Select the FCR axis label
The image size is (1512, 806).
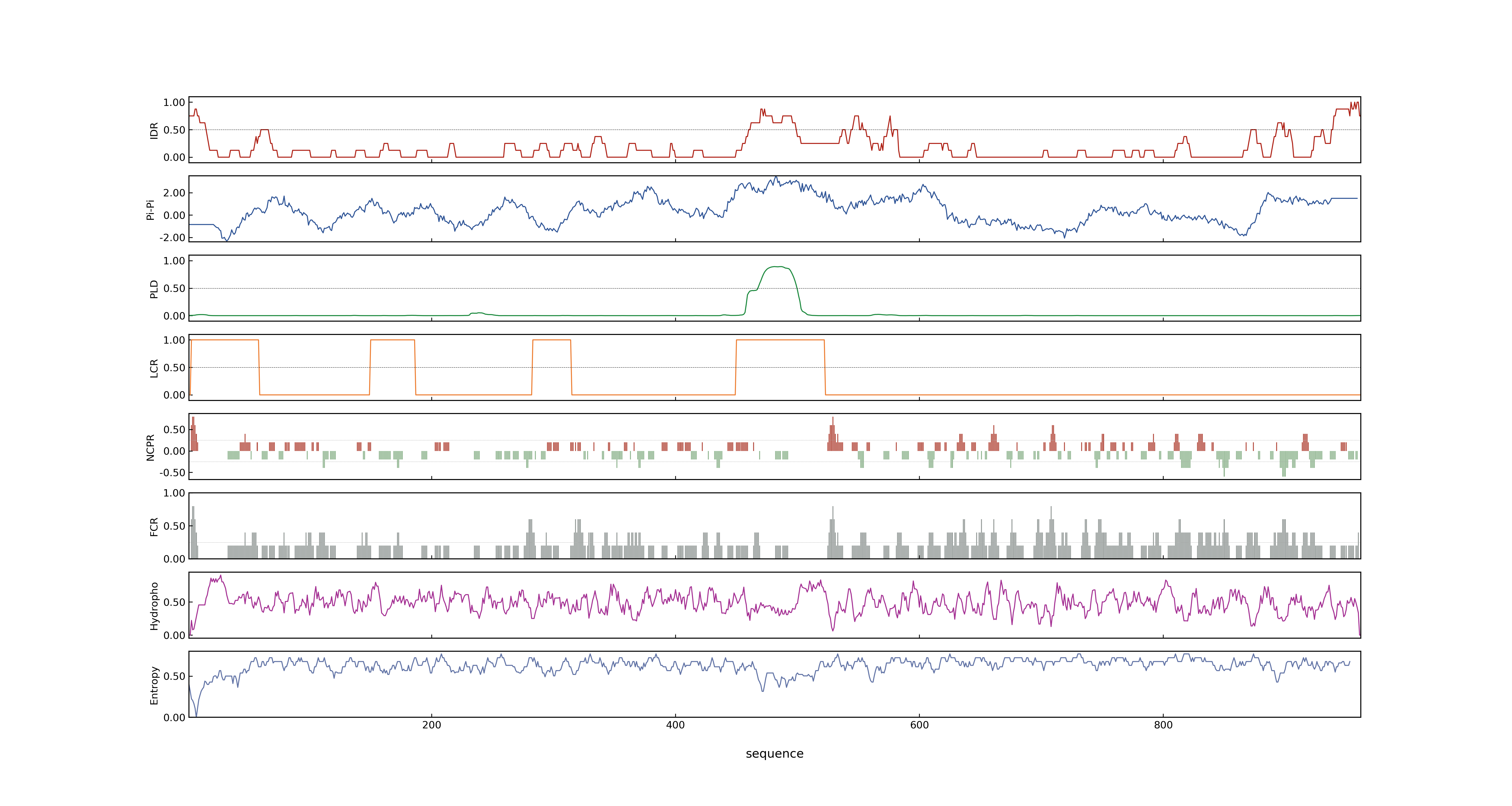[x=154, y=526]
